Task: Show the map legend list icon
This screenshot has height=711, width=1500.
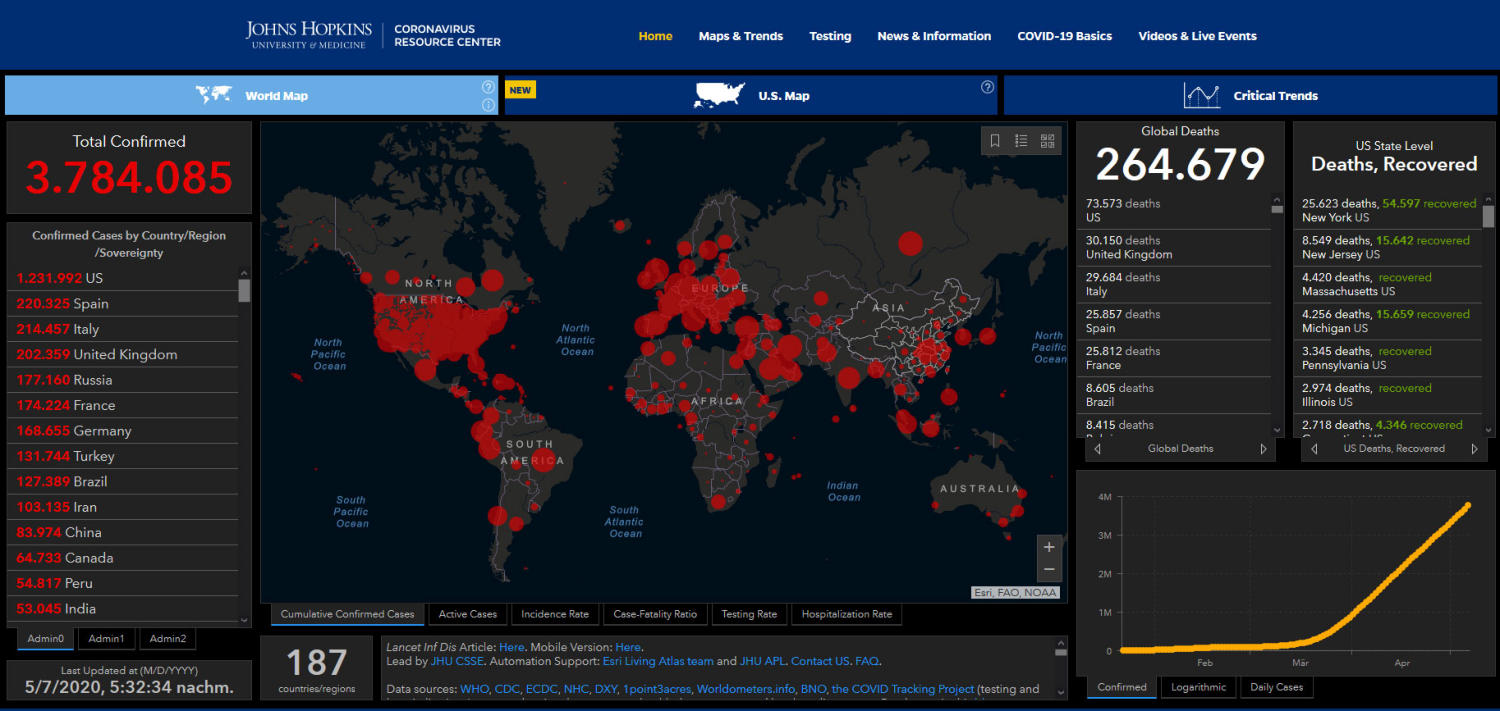Action: click(1021, 141)
